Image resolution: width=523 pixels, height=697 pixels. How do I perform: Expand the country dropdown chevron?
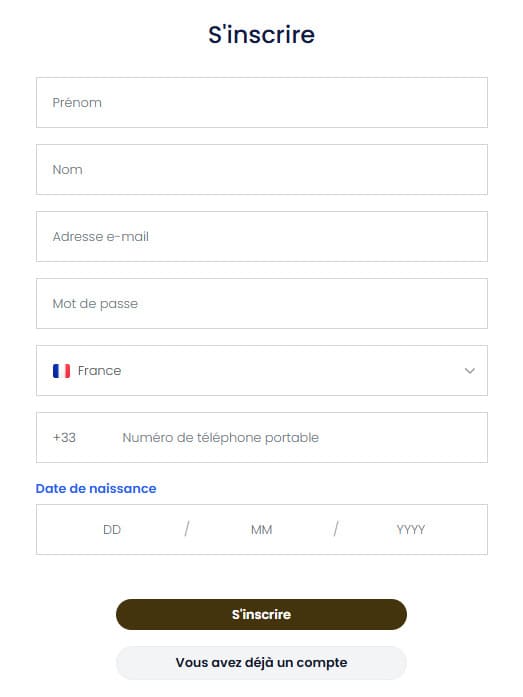[470, 371]
